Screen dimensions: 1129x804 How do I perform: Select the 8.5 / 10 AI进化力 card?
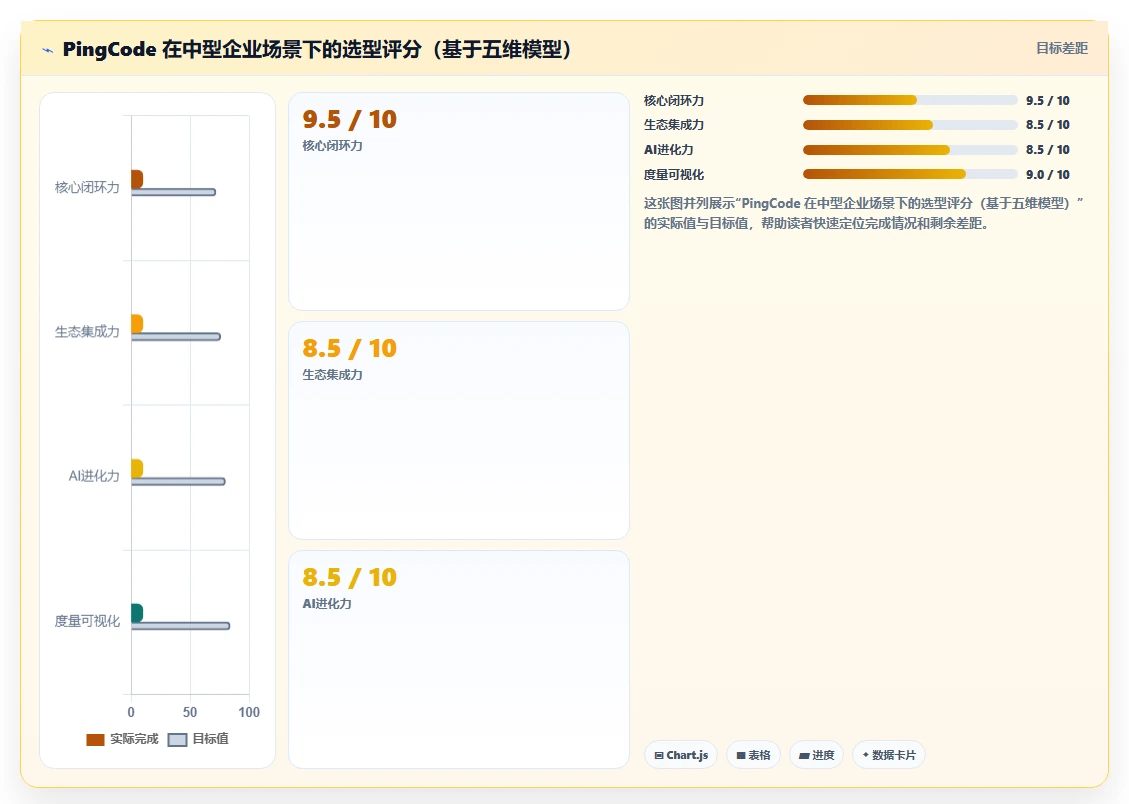pyautogui.click(x=459, y=659)
